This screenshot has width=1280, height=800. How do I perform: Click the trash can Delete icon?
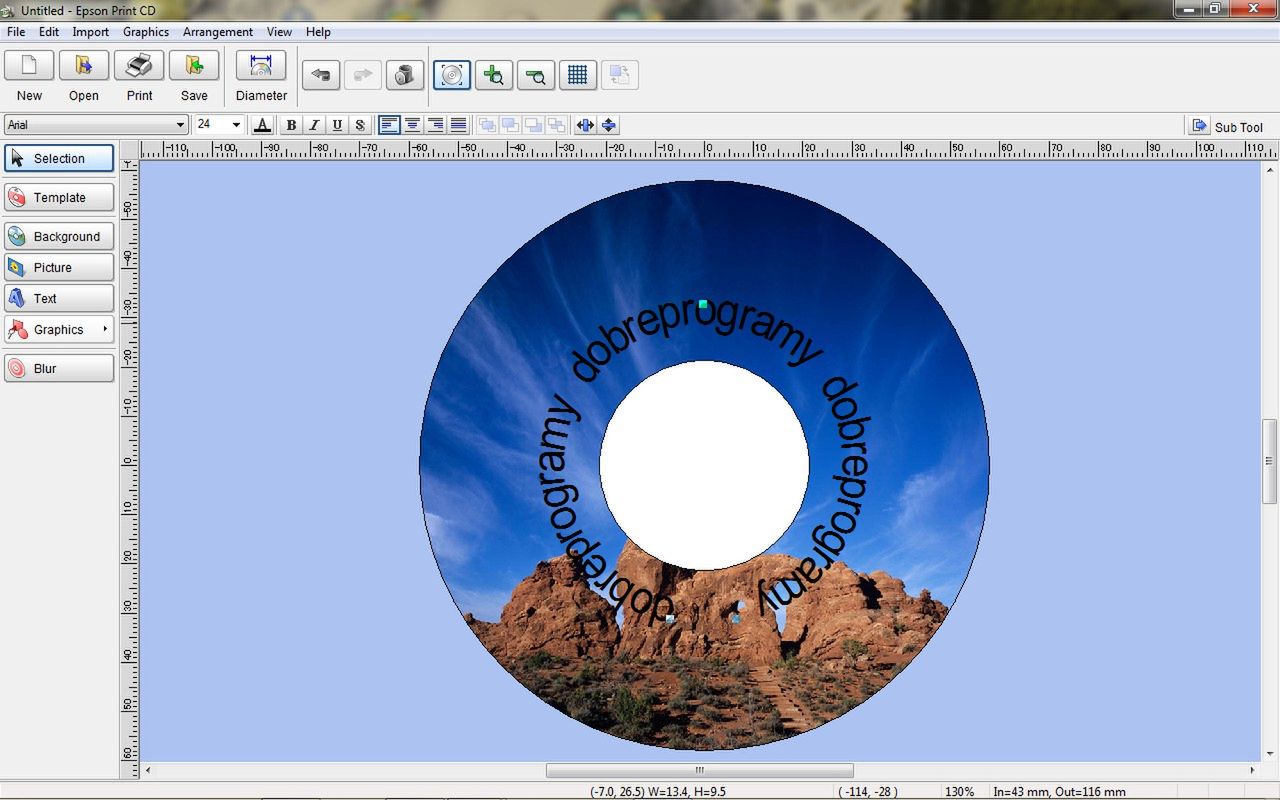[405, 75]
